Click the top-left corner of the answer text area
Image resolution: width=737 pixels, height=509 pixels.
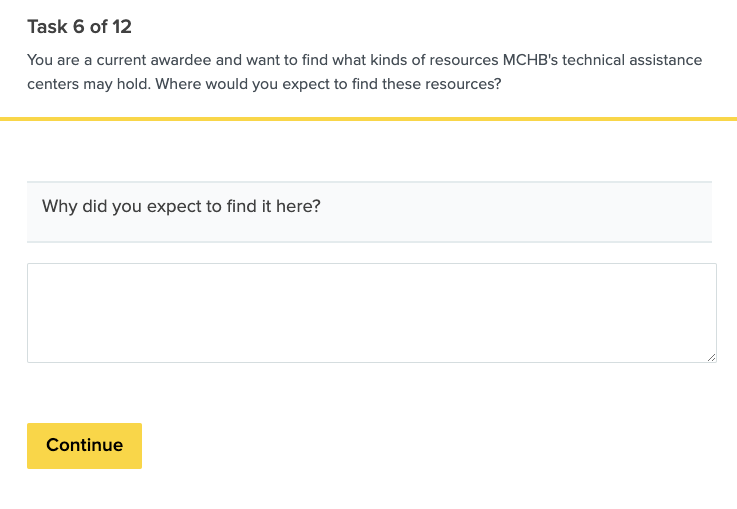click(x=30, y=267)
